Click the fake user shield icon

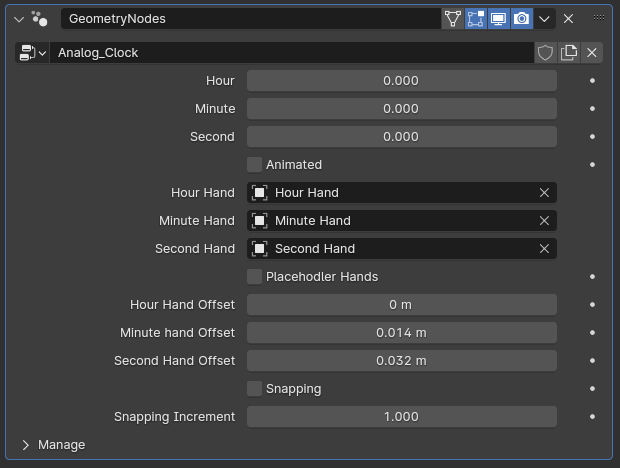[x=546, y=53]
